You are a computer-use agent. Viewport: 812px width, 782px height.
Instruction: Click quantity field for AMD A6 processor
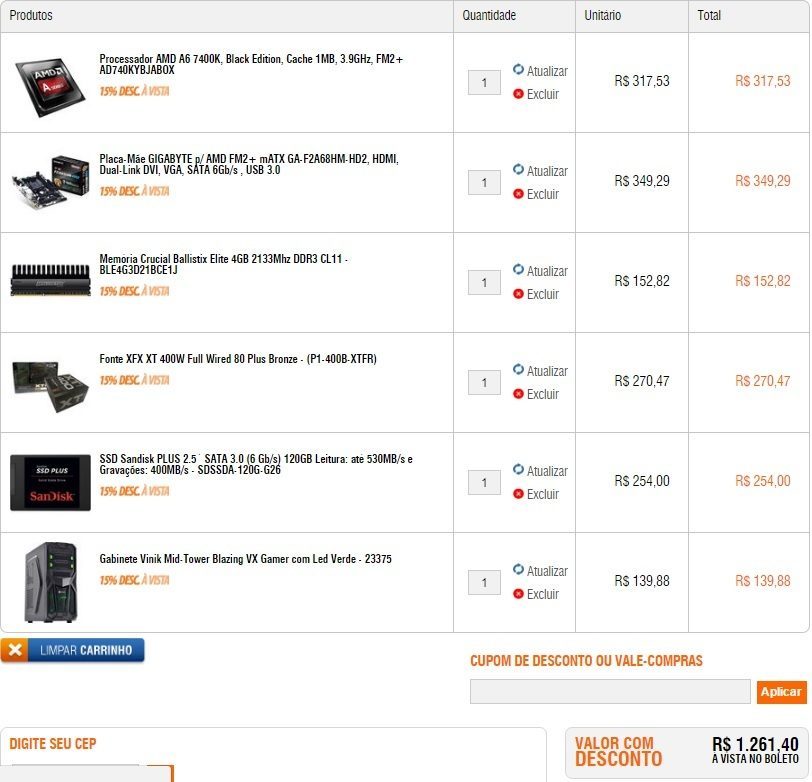point(484,82)
